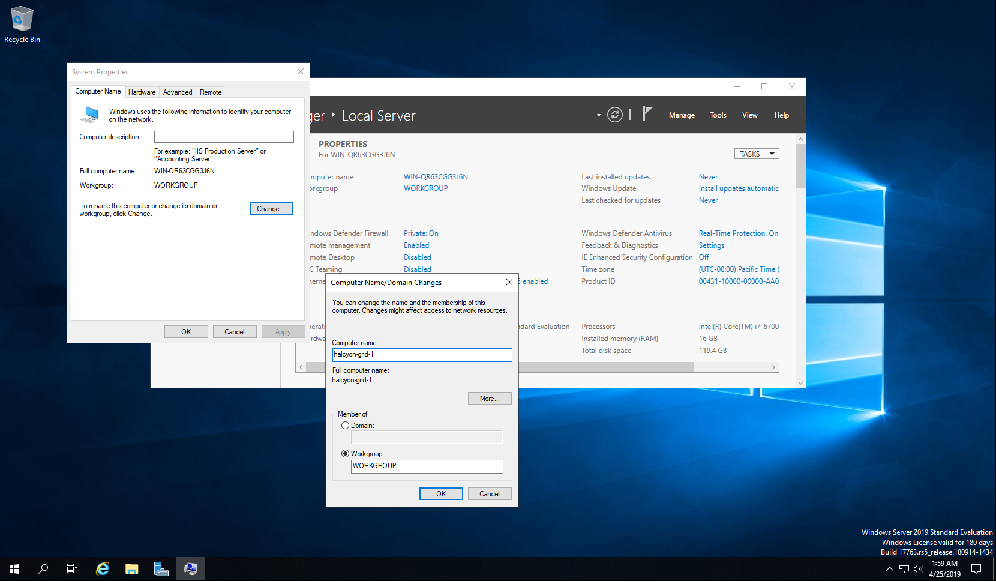
Task: Click the NIC Teaming Disabled link
Action: pyautogui.click(x=417, y=269)
